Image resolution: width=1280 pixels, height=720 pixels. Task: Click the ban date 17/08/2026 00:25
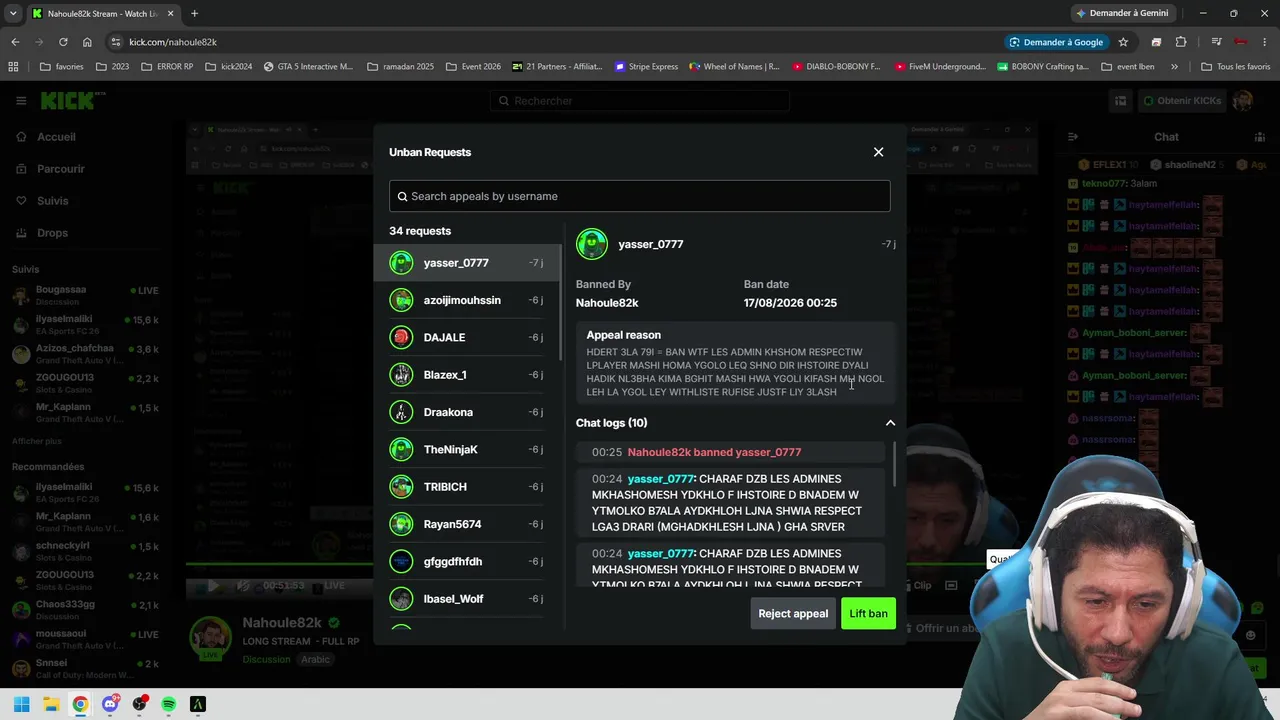point(790,303)
